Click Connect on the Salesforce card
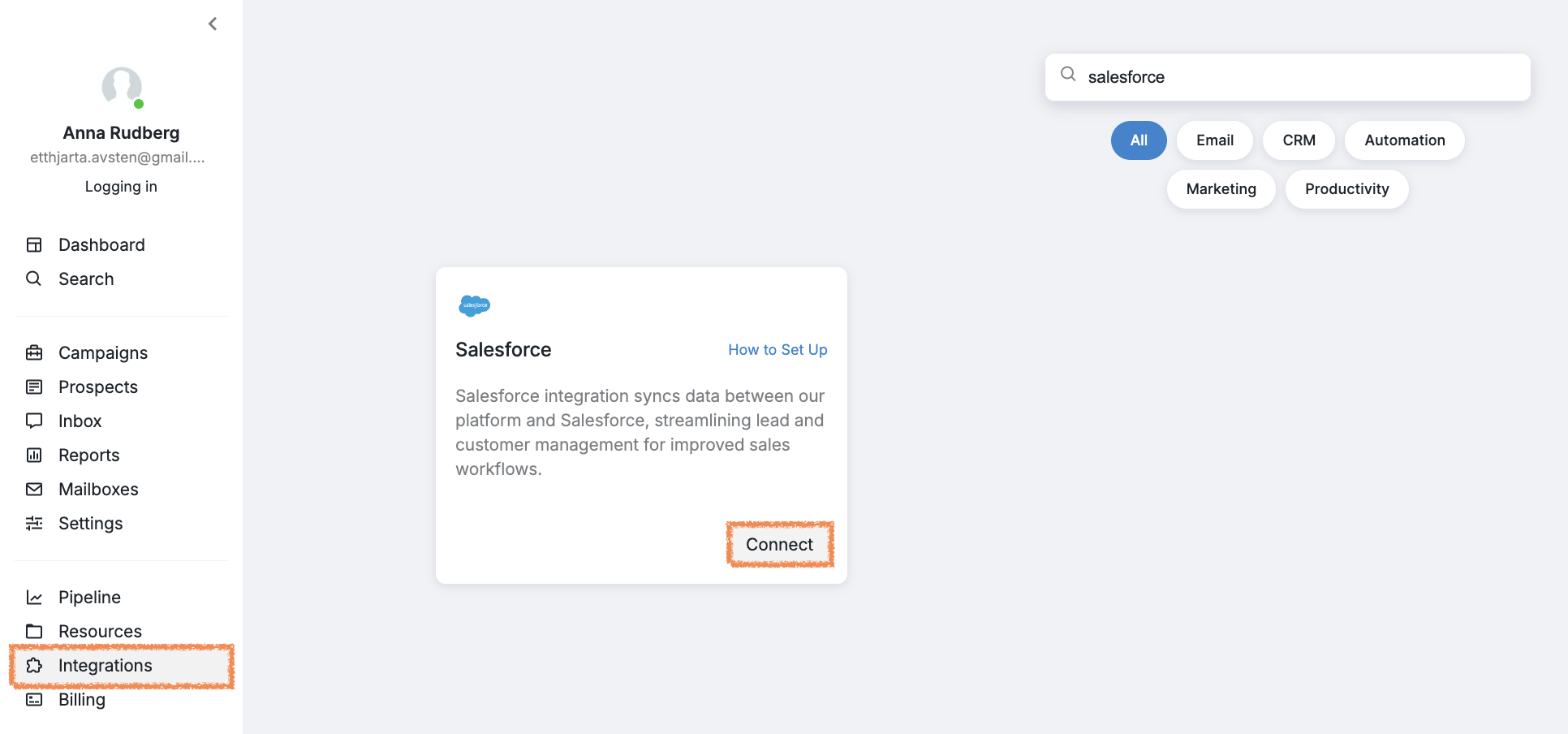 [x=779, y=544]
